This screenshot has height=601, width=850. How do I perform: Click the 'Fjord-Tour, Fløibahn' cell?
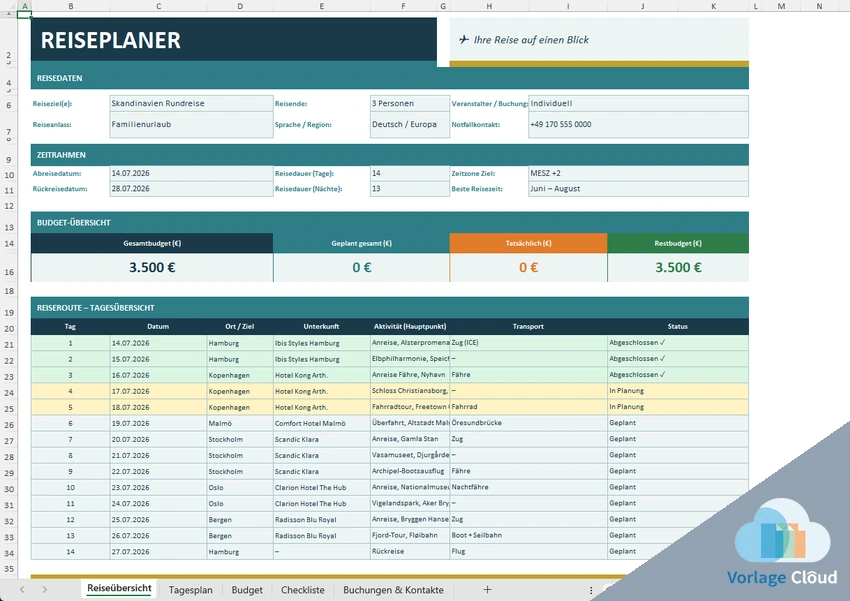pyautogui.click(x=410, y=535)
